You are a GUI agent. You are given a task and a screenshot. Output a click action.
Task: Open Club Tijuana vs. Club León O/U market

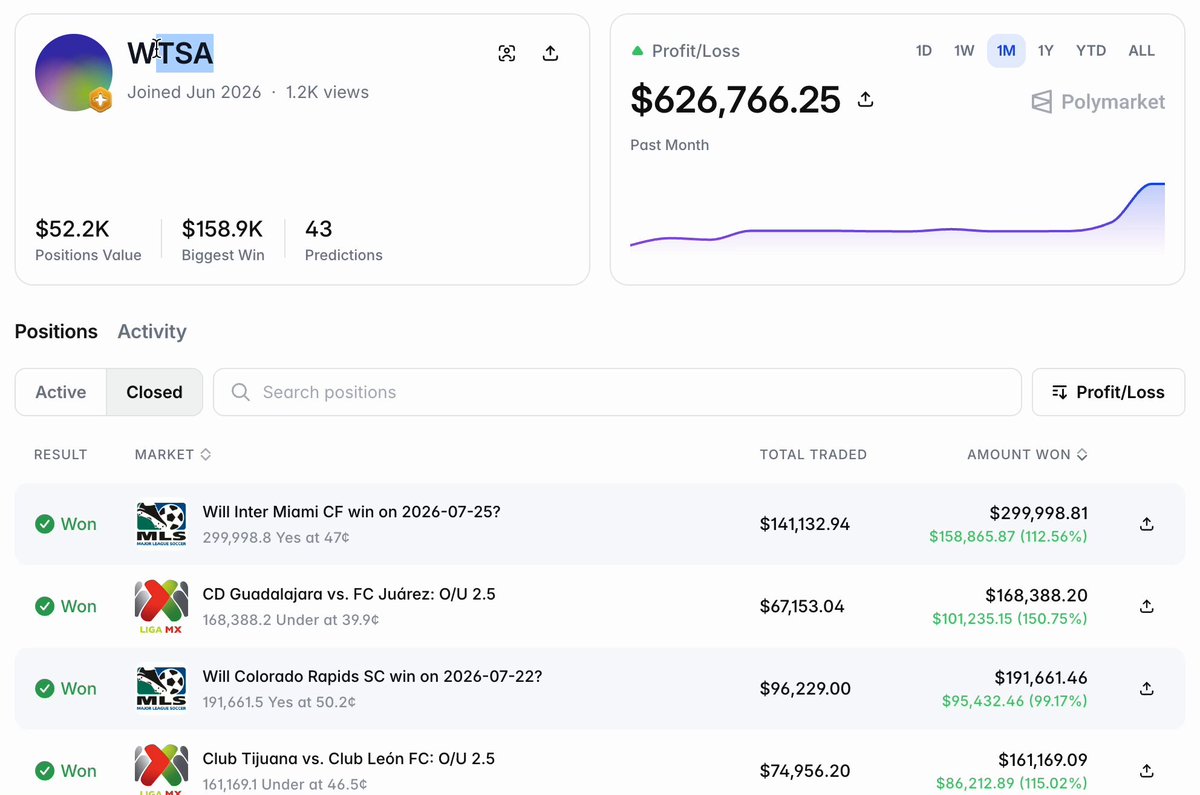coord(349,758)
